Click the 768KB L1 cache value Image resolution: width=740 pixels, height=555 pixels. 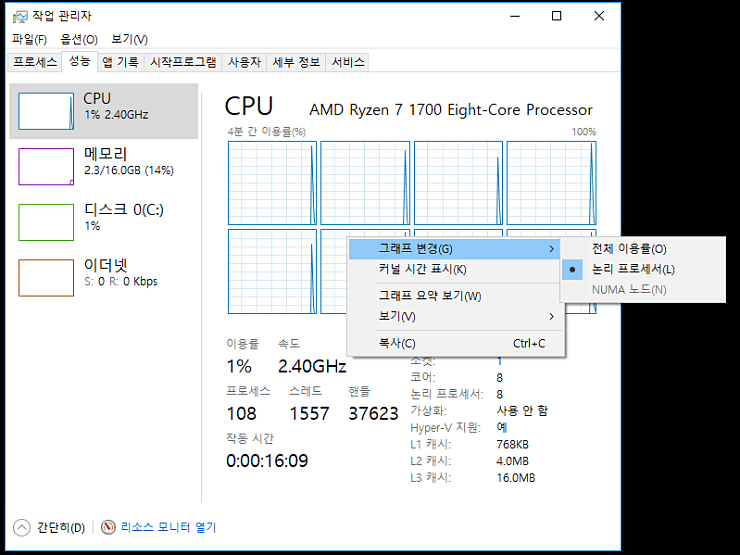click(513, 445)
